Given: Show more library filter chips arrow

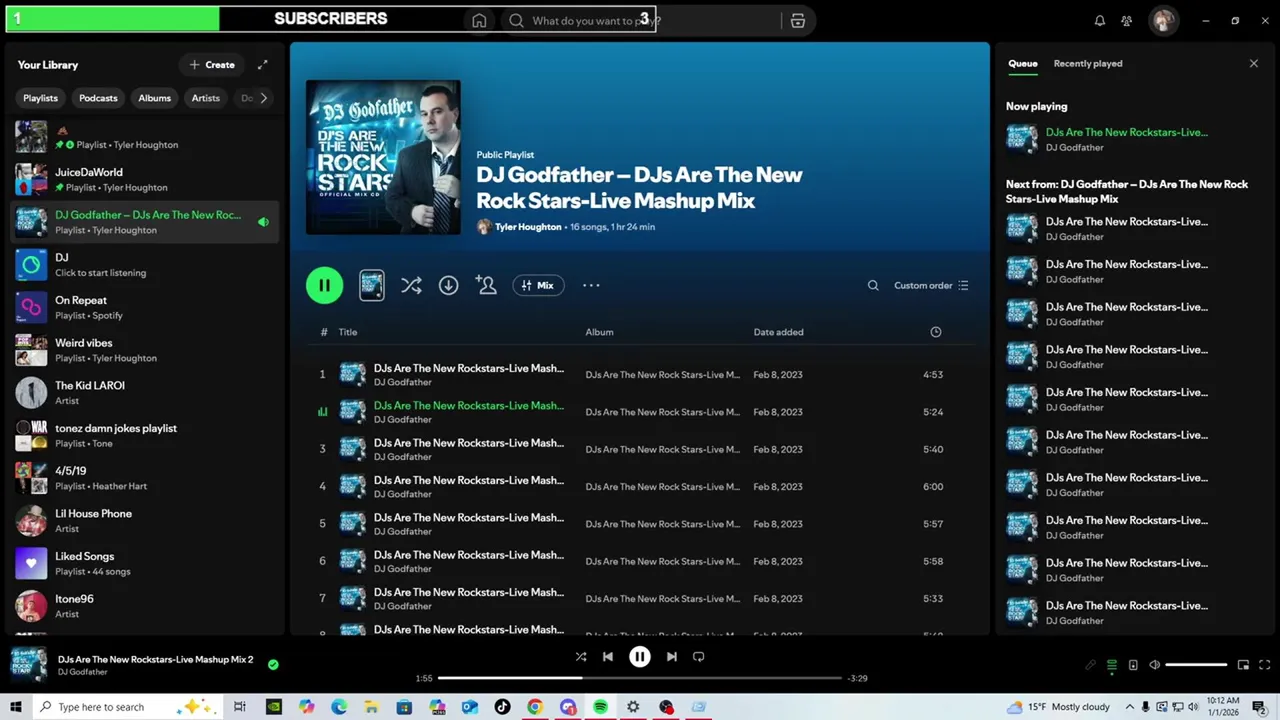Looking at the screenshot, I should point(264,98).
